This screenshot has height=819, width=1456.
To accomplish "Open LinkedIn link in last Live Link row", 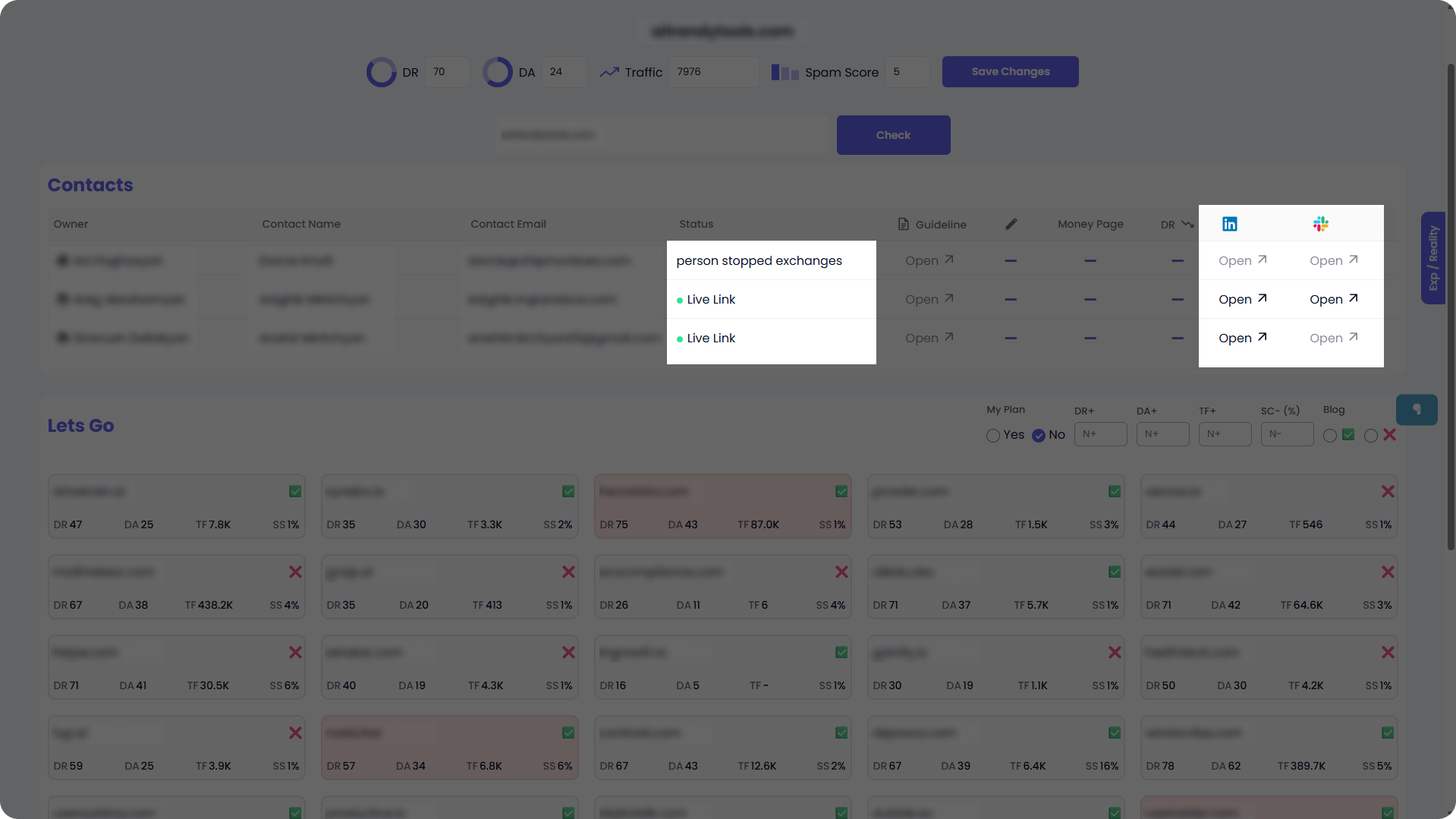I will pos(1243,338).
